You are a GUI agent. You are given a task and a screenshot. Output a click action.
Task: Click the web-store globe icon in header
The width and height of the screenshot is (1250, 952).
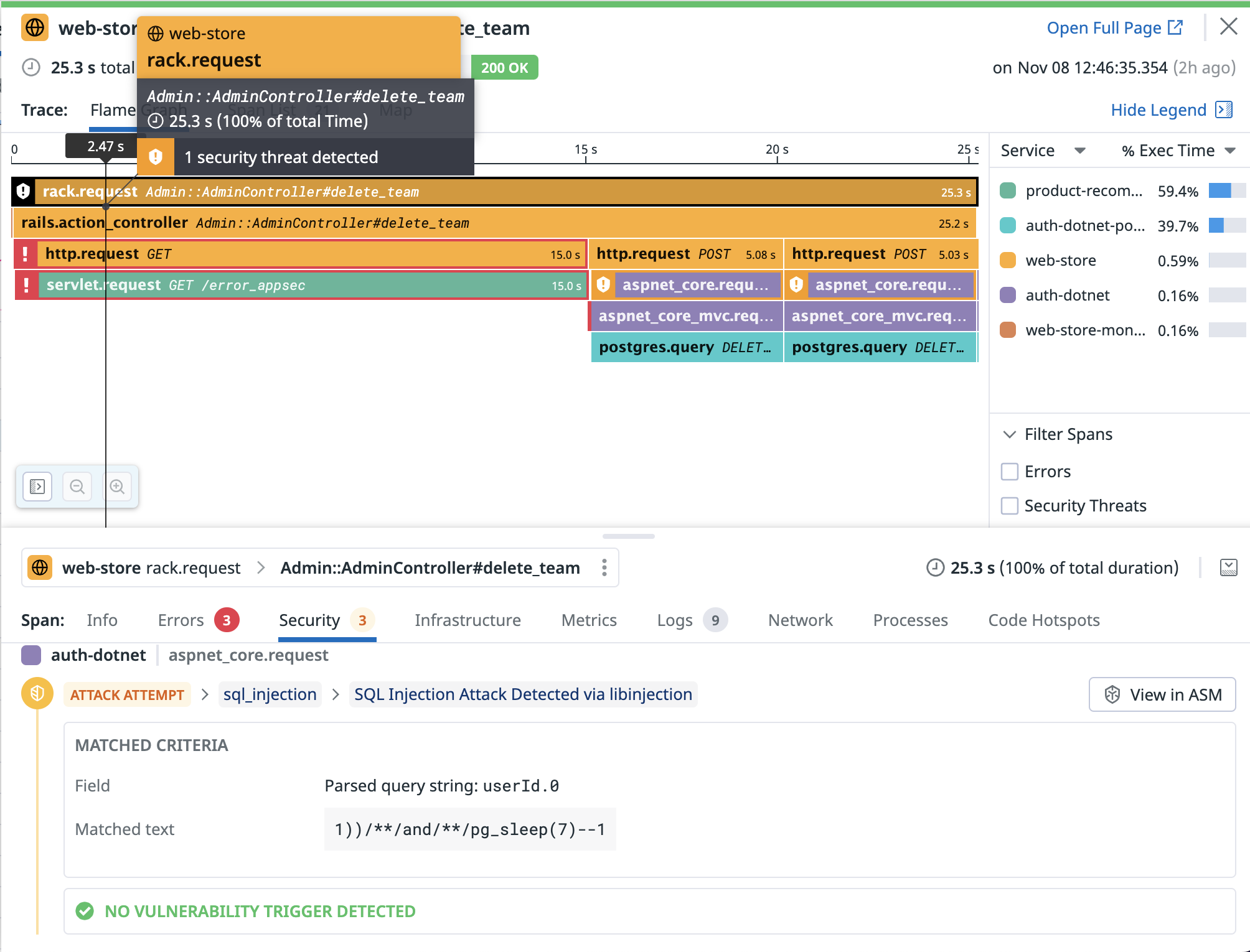(x=35, y=28)
